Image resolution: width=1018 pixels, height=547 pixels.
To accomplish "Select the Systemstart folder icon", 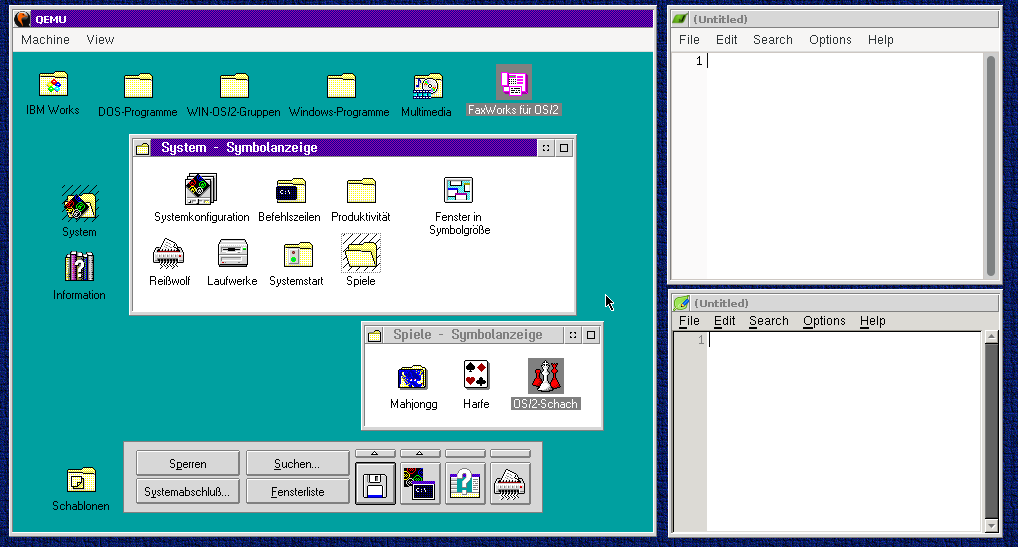I will tap(297, 254).
